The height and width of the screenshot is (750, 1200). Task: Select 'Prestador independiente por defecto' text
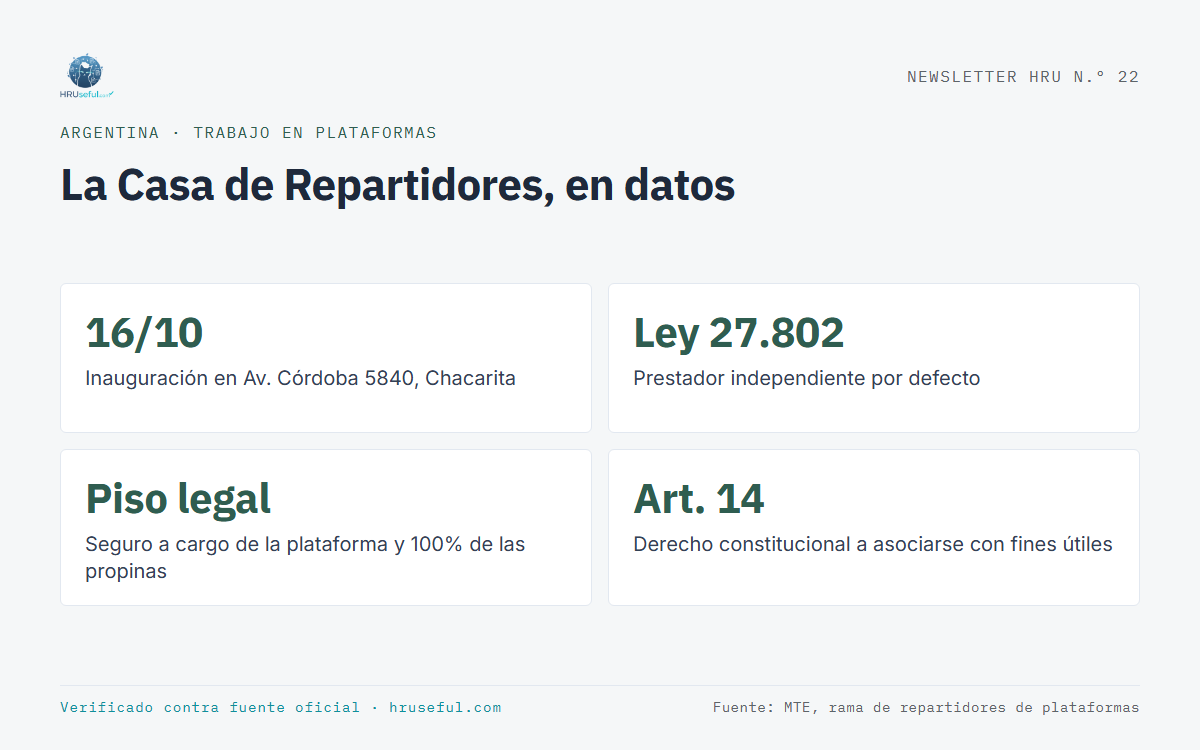pos(807,379)
